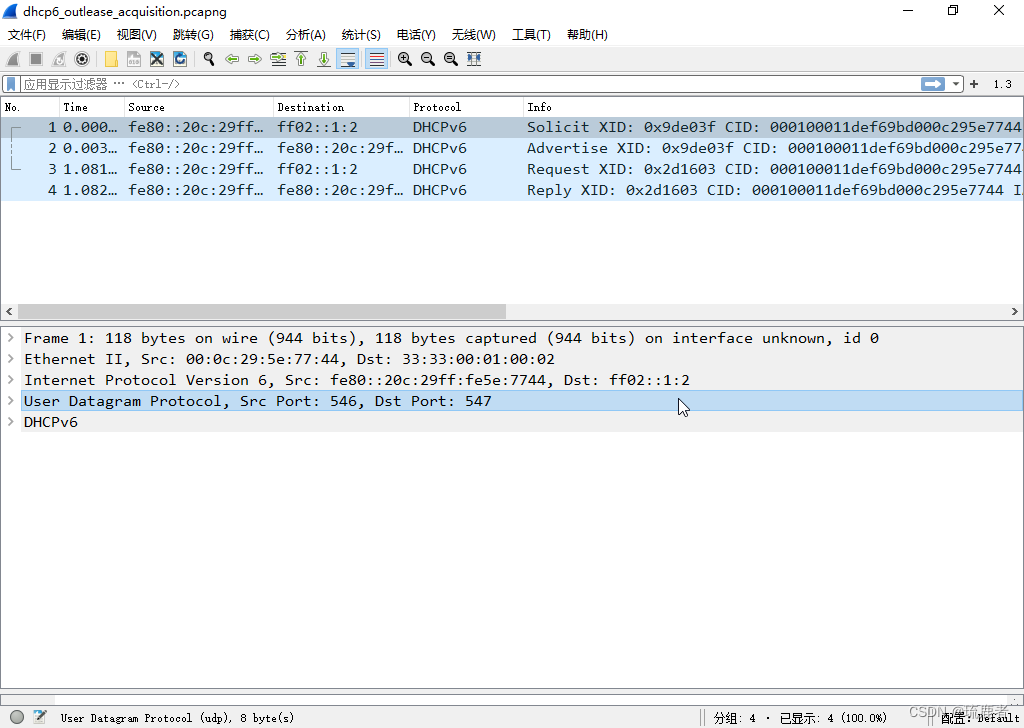Click the packet list scrollbar's right arrow

point(1015,311)
